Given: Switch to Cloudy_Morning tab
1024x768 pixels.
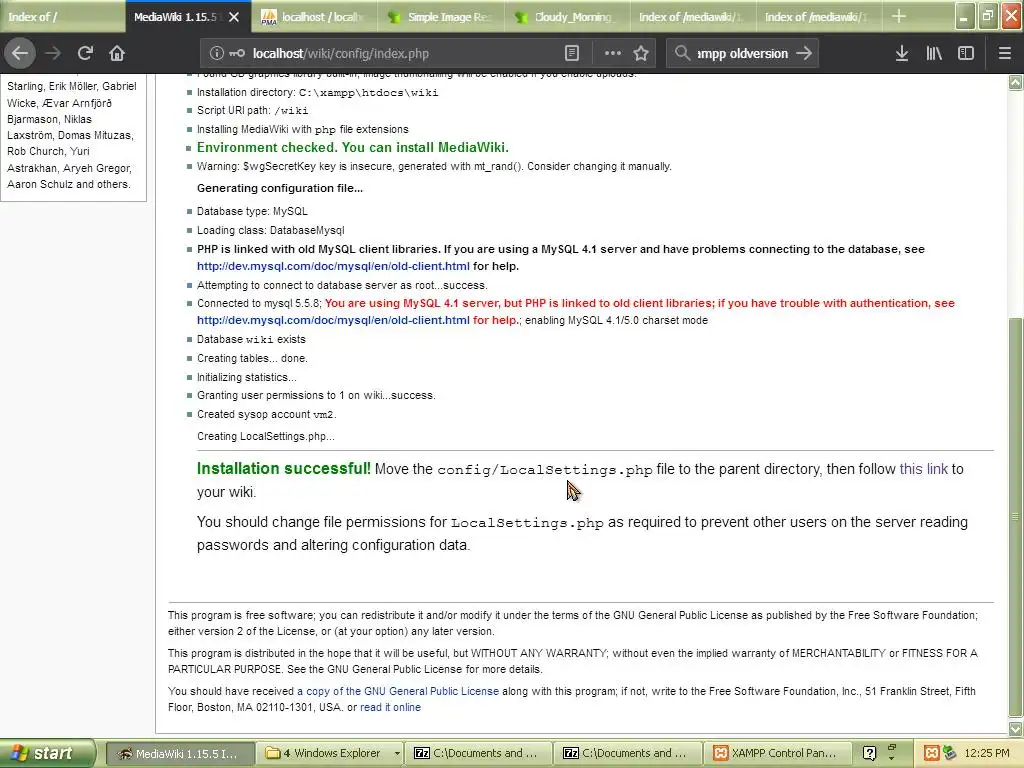Looking at the screenshot, I should [x=567, y=17].
